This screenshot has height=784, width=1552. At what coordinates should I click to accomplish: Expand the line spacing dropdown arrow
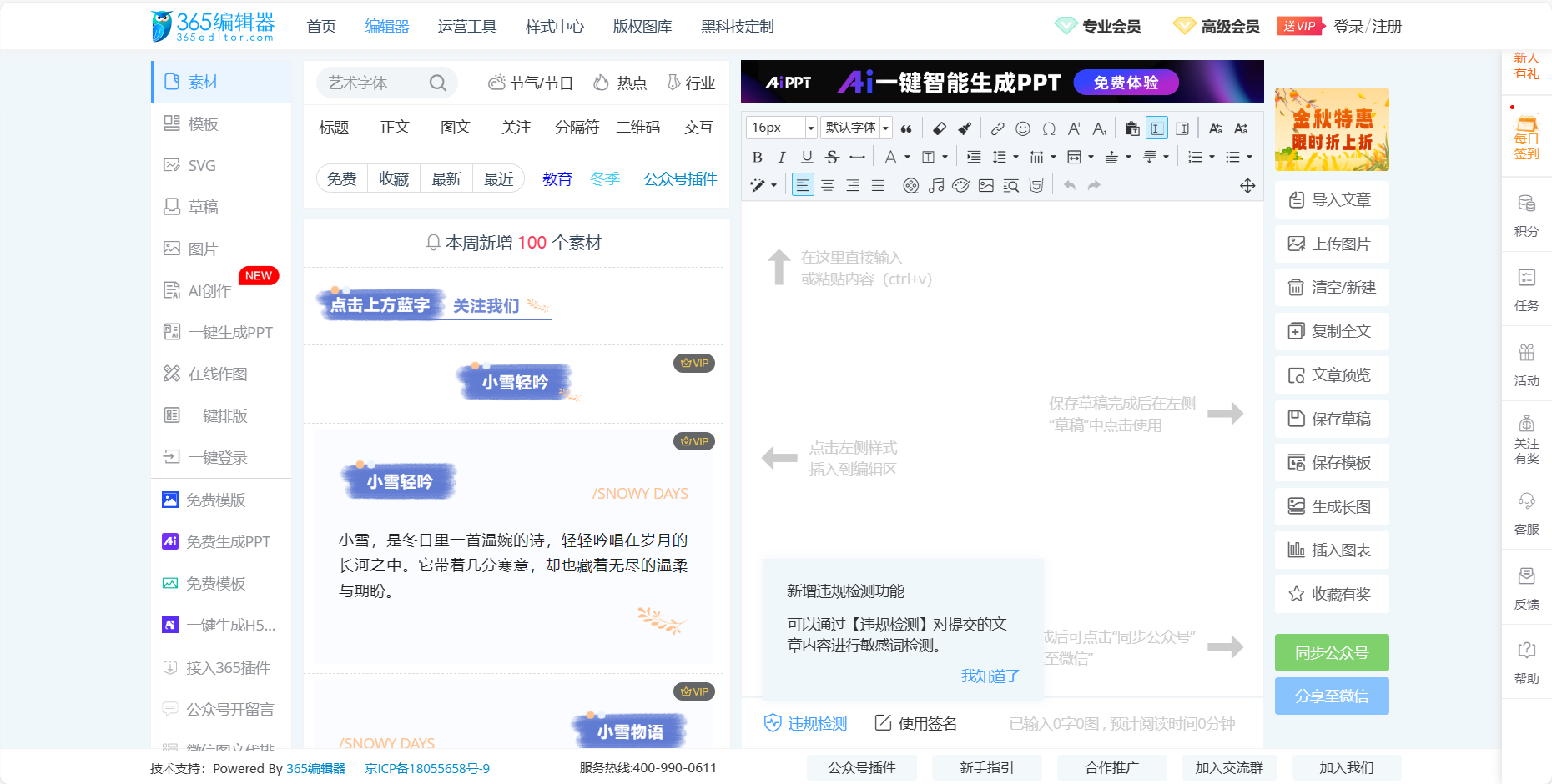[1015, 157]
